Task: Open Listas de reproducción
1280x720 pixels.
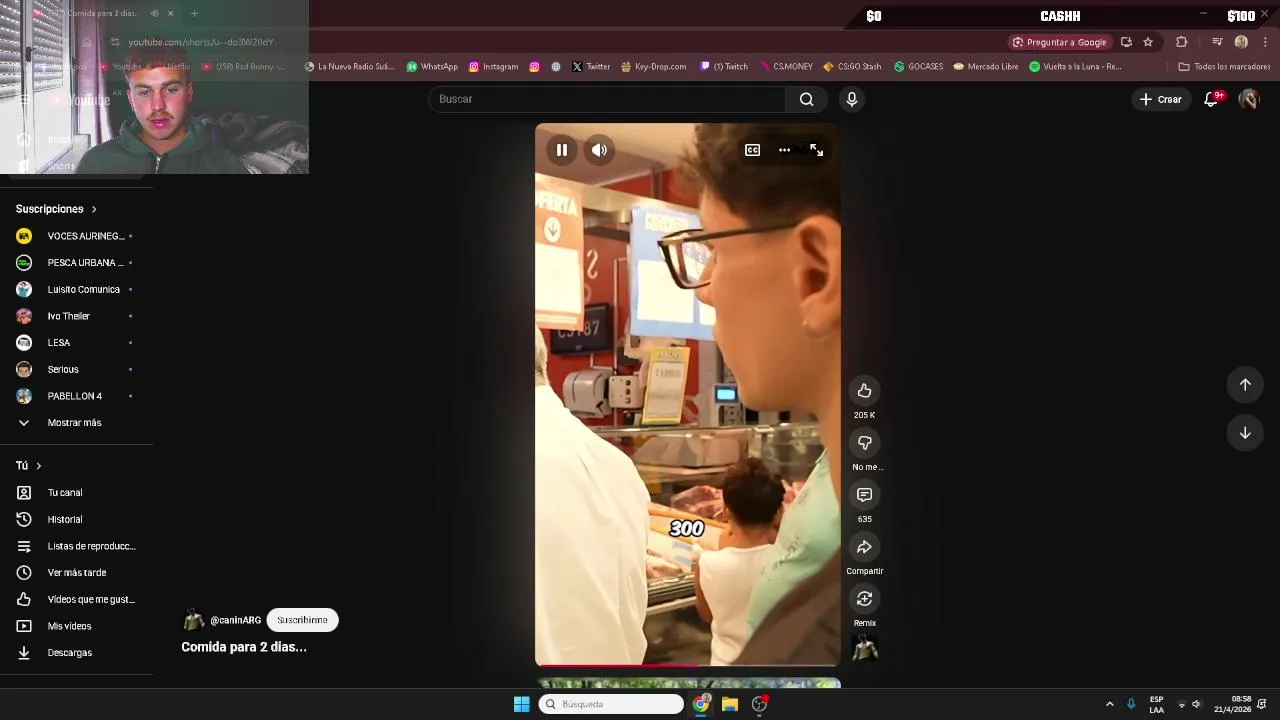Action: point(77,546)
